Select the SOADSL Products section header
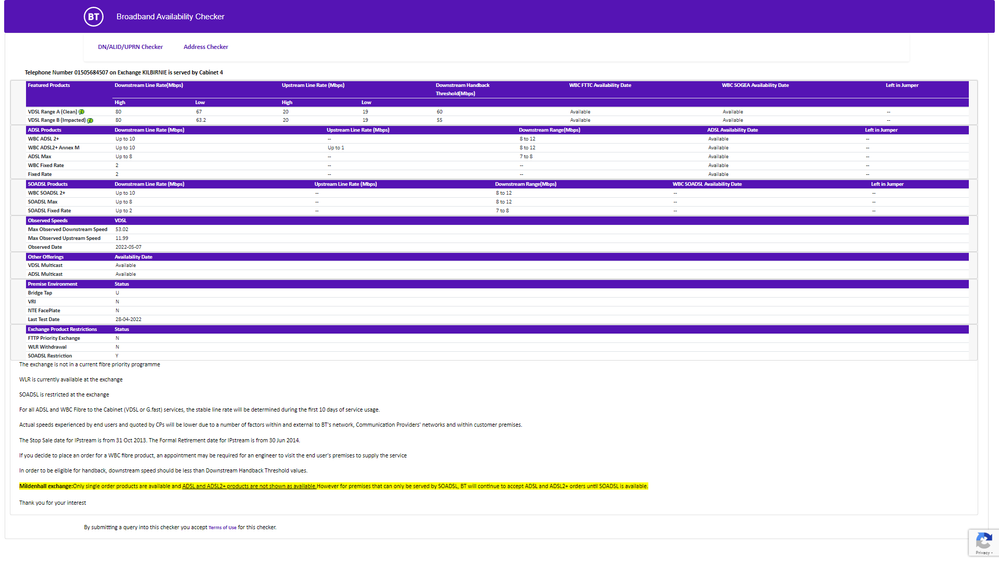The width and height of the screenshot is (999, 562). point(48,184)
